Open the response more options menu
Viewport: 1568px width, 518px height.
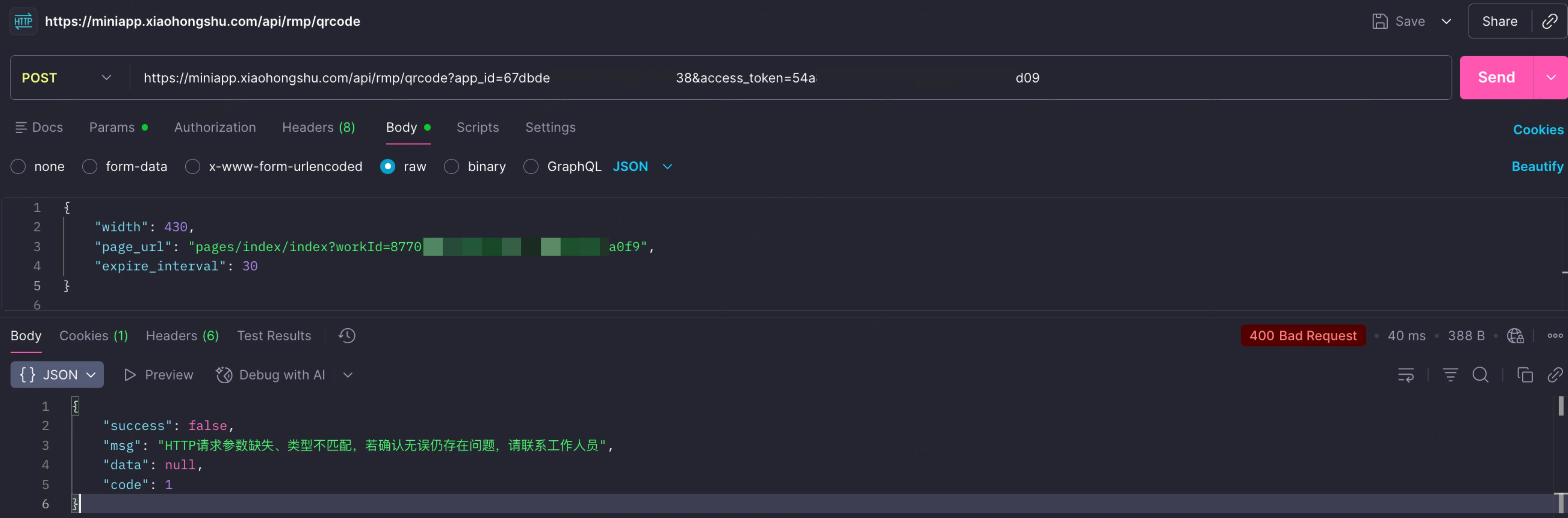(x=1555, y=335)
